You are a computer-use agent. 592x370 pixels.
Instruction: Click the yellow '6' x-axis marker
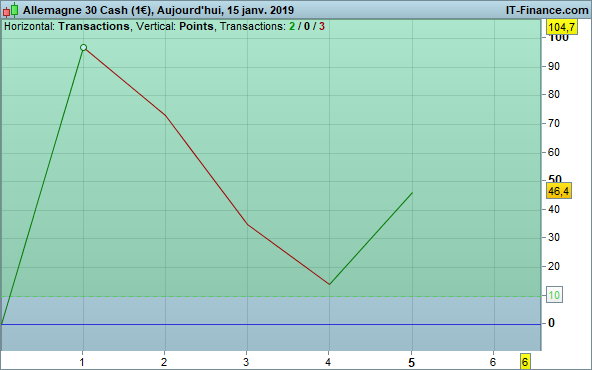[525, 362]
